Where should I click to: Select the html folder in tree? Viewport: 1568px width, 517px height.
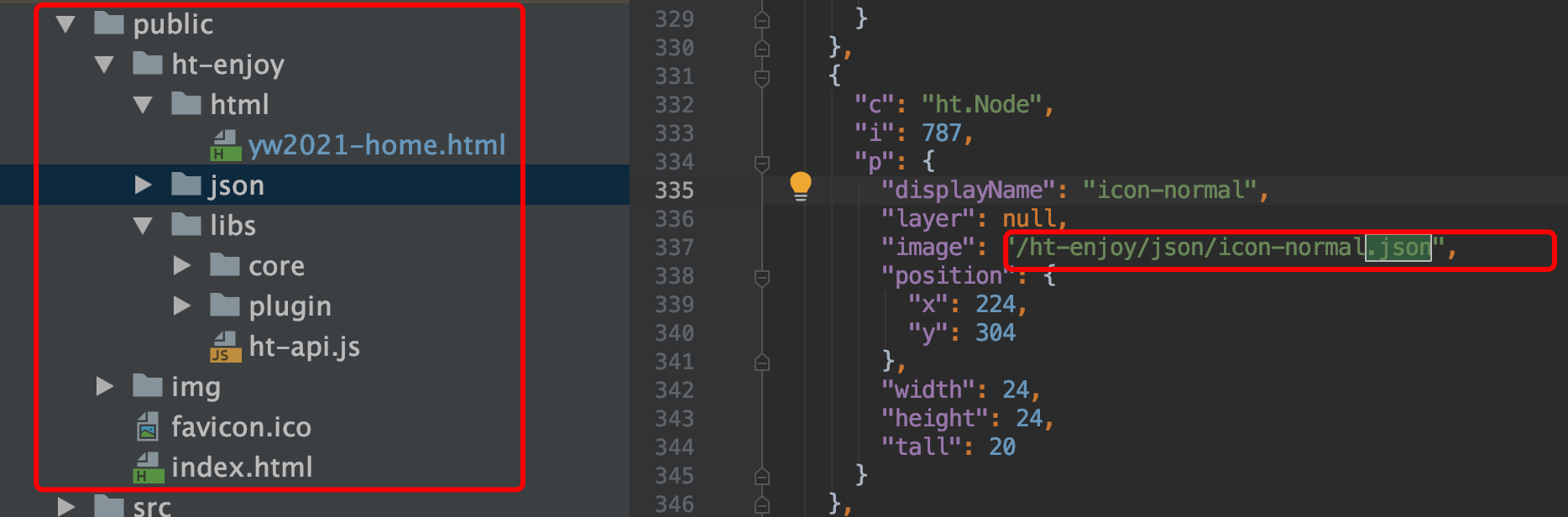tap(239, 105)
